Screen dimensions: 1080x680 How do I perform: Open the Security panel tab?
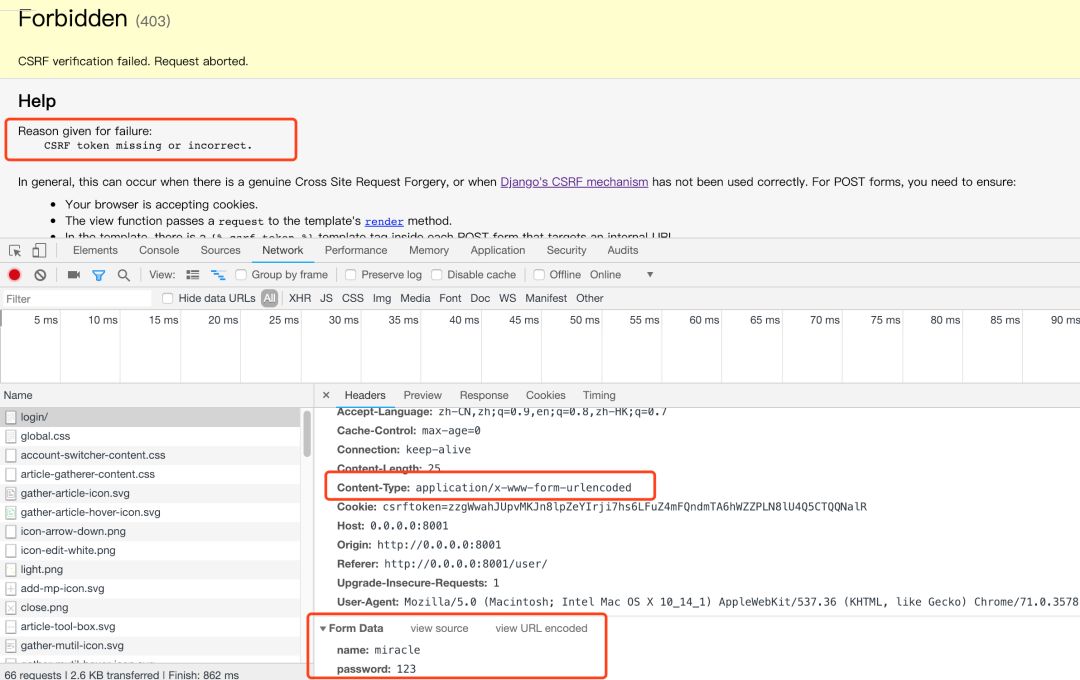566,251
